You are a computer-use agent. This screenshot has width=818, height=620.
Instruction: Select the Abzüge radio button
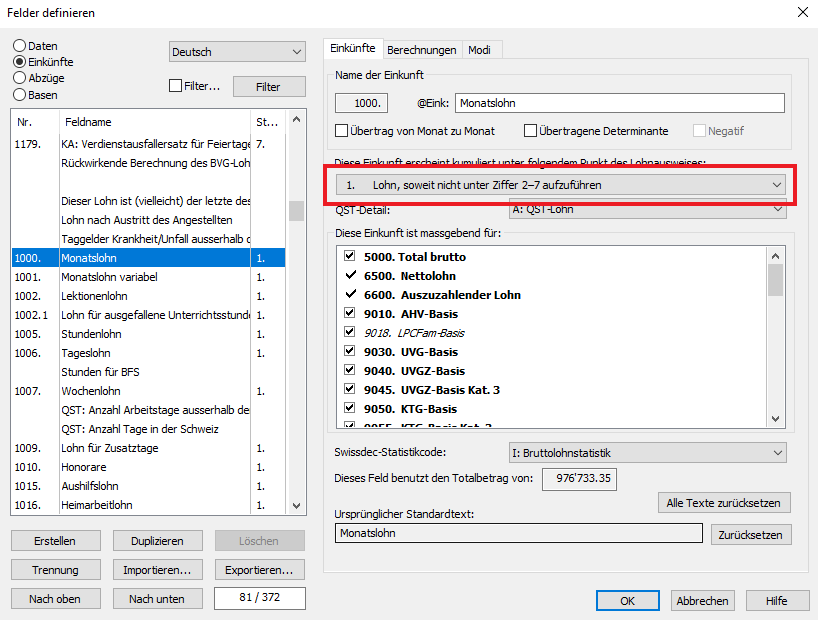[19, 78]
